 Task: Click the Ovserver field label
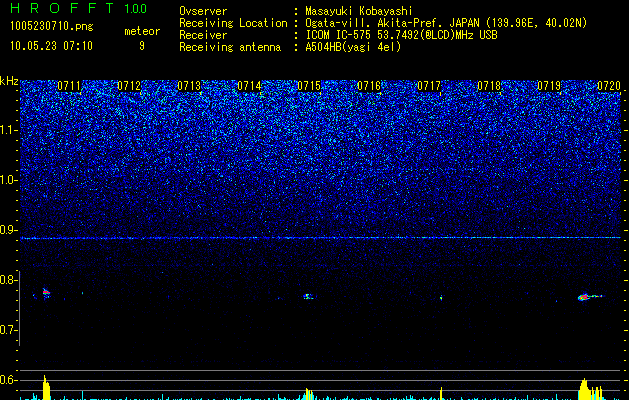pos(203,11)
